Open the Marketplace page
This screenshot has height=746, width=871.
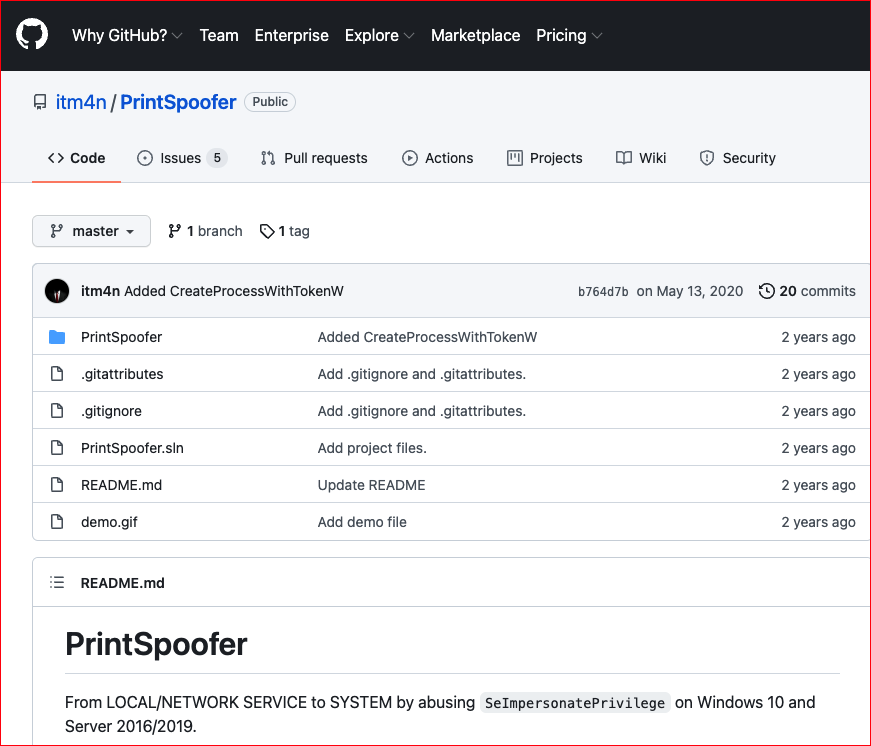pos(475,36)
